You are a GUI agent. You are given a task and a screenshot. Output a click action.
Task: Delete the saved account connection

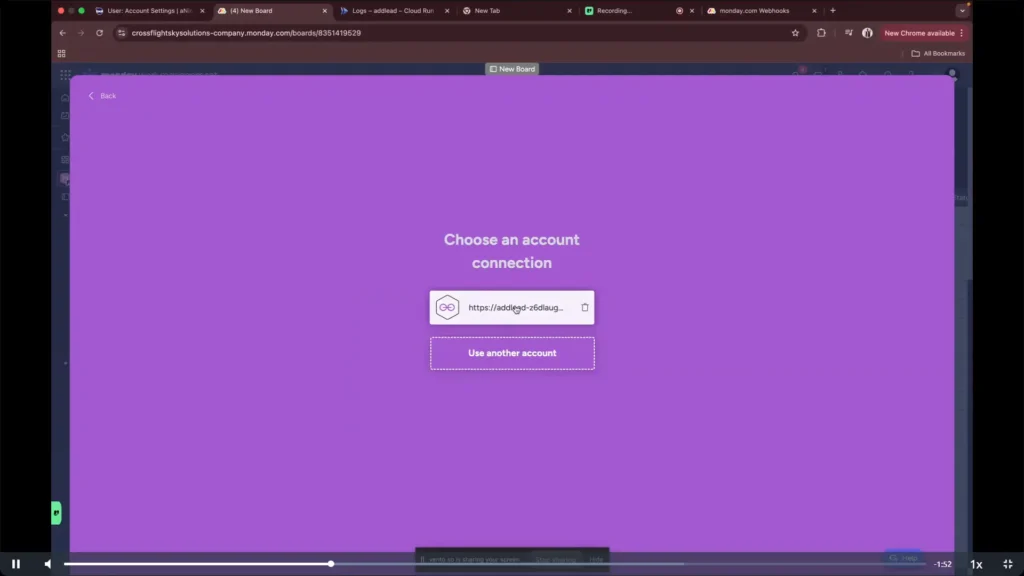[x=585, y=308]
